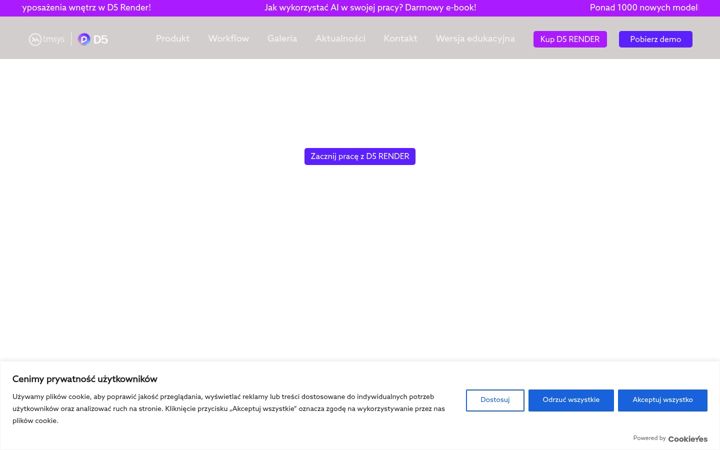Click the 'Cenimy prywatność użytkowników' heading
720x450 pixels.
[x=84, y=379]
